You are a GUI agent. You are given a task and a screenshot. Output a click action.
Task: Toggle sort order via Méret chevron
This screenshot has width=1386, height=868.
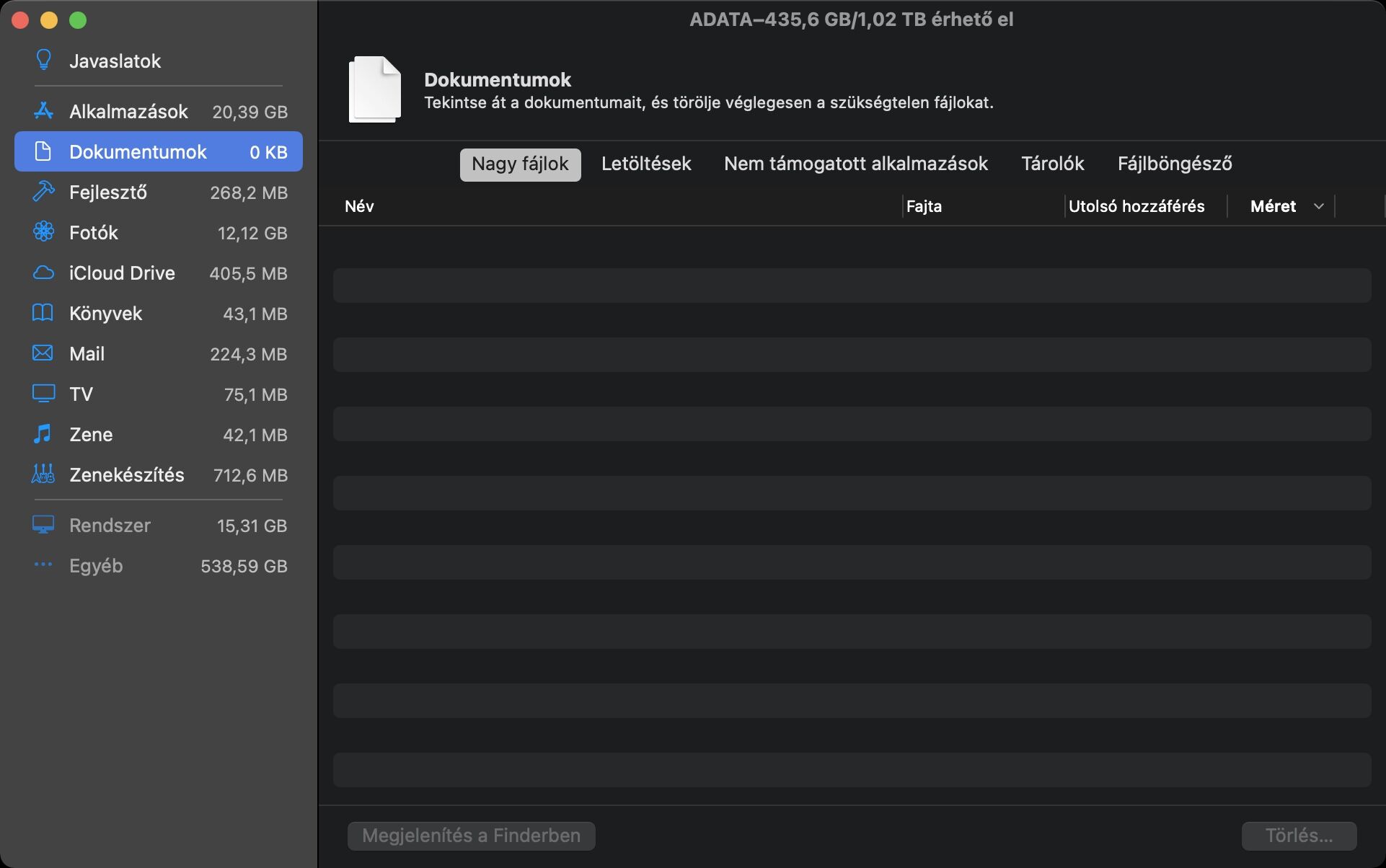tap(1318, 206)
